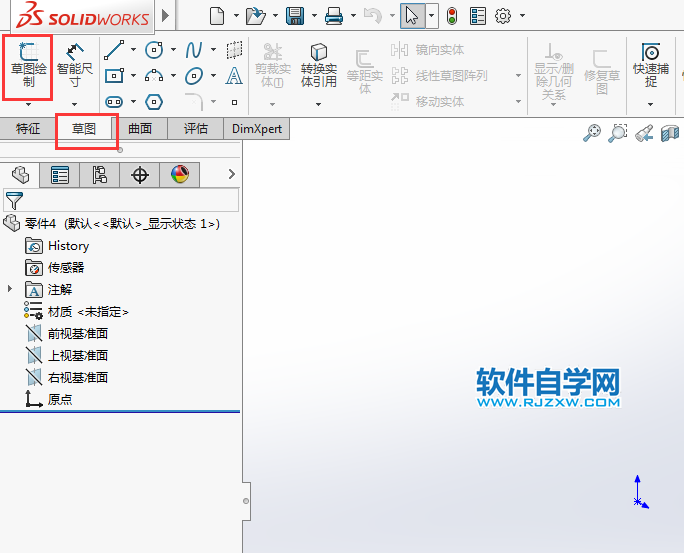684x553 pixels.
Task: Select the Polygon sketch tool
Action: pyautogui.click(x=154, y=102)
